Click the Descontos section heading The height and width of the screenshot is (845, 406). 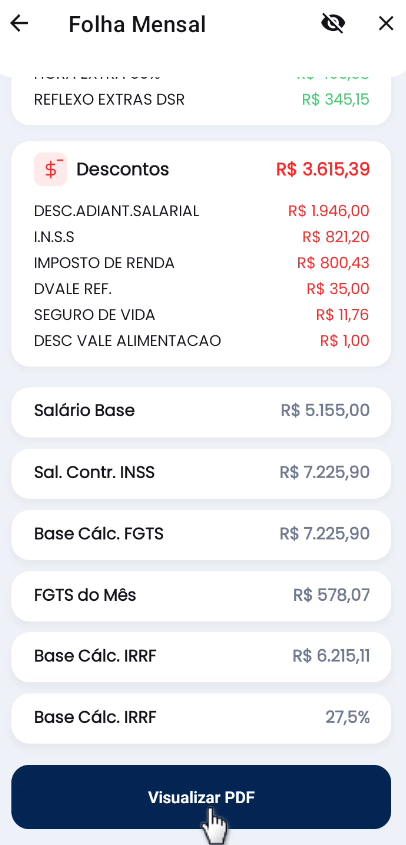[x=122, y=169]
